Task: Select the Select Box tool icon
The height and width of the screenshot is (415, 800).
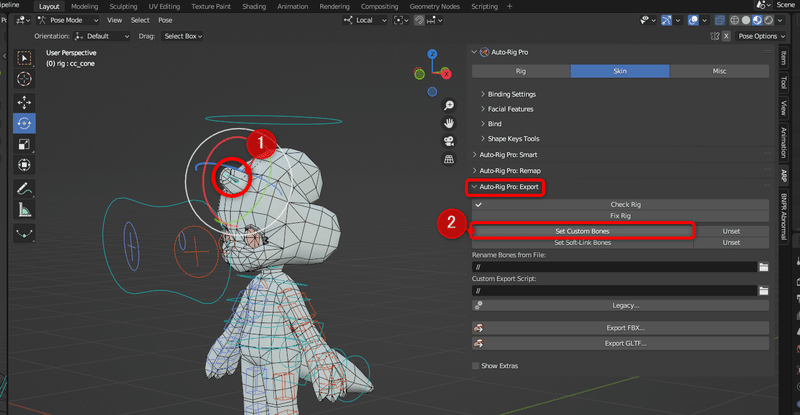Action: pyautogui.click(x=24, y=58)
